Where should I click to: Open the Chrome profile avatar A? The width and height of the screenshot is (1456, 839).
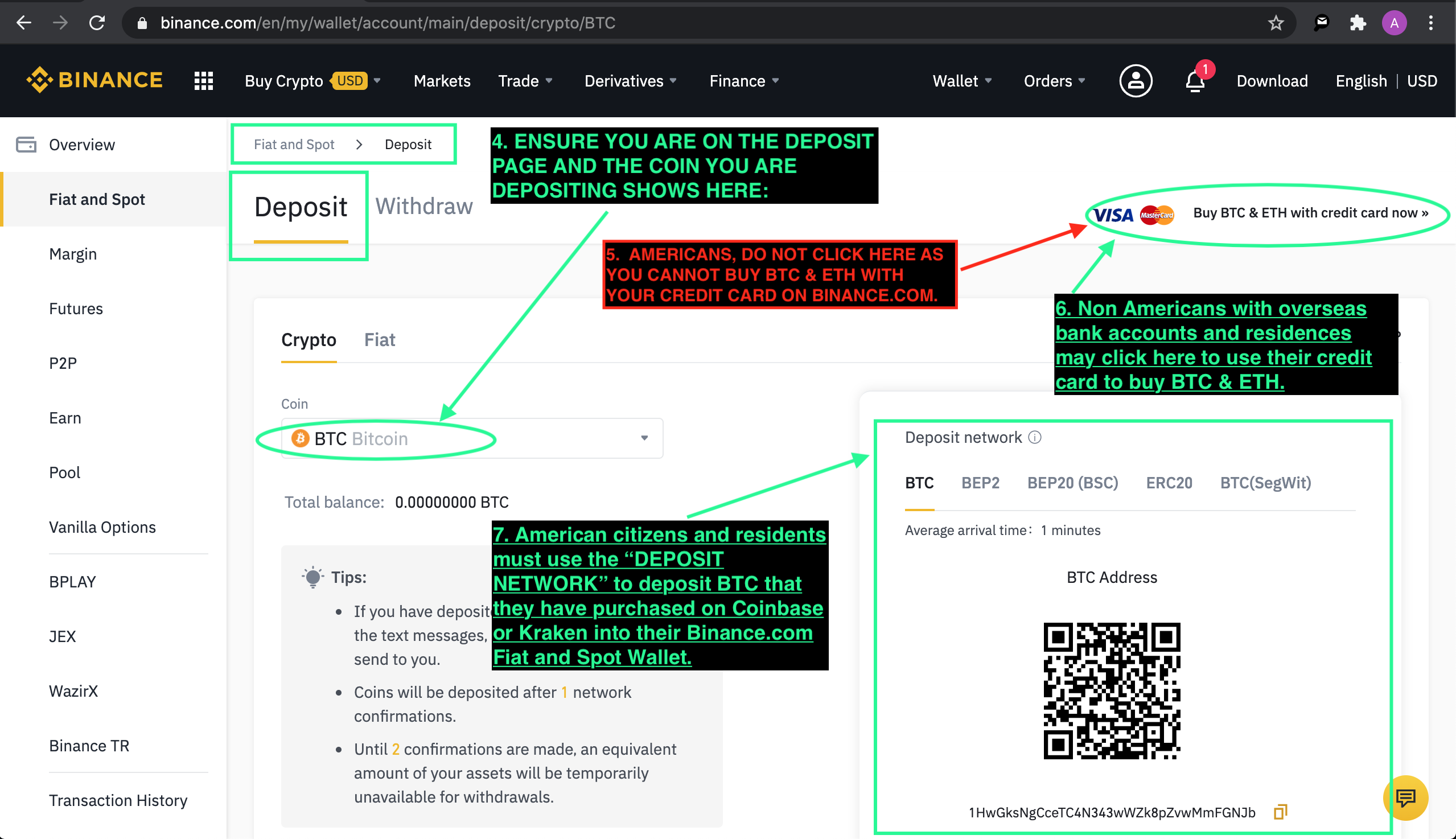1394,23
